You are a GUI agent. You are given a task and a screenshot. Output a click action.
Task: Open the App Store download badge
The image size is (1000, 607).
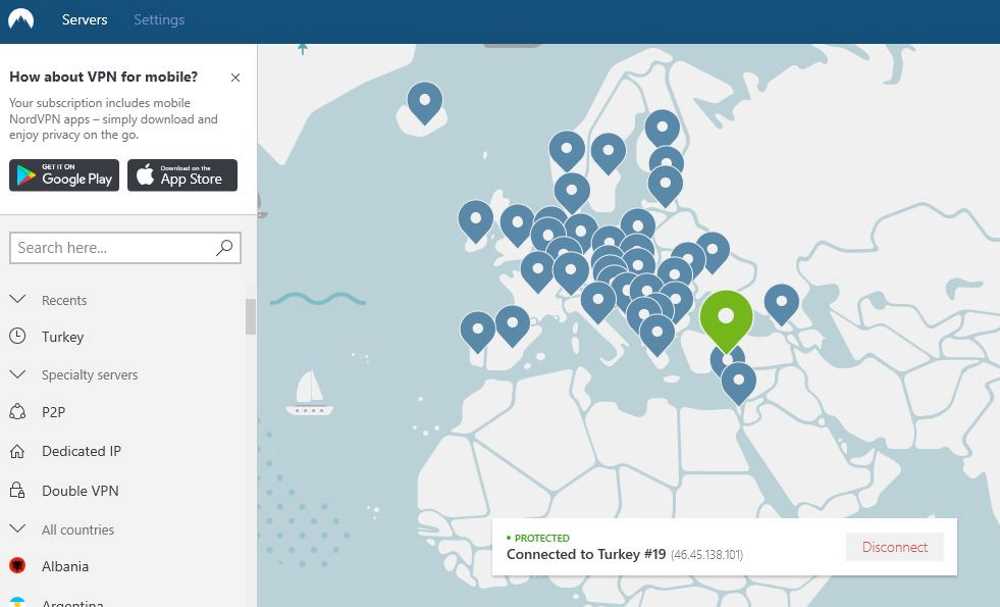182,175
